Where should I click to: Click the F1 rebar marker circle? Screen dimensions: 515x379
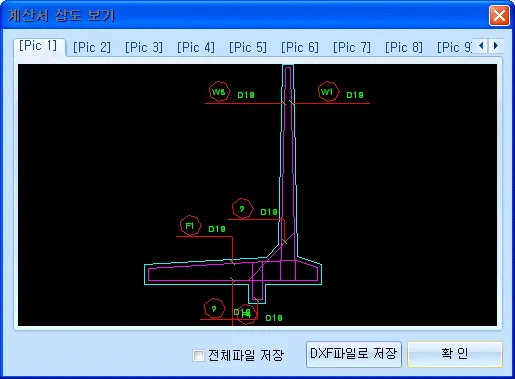[190, 226]
